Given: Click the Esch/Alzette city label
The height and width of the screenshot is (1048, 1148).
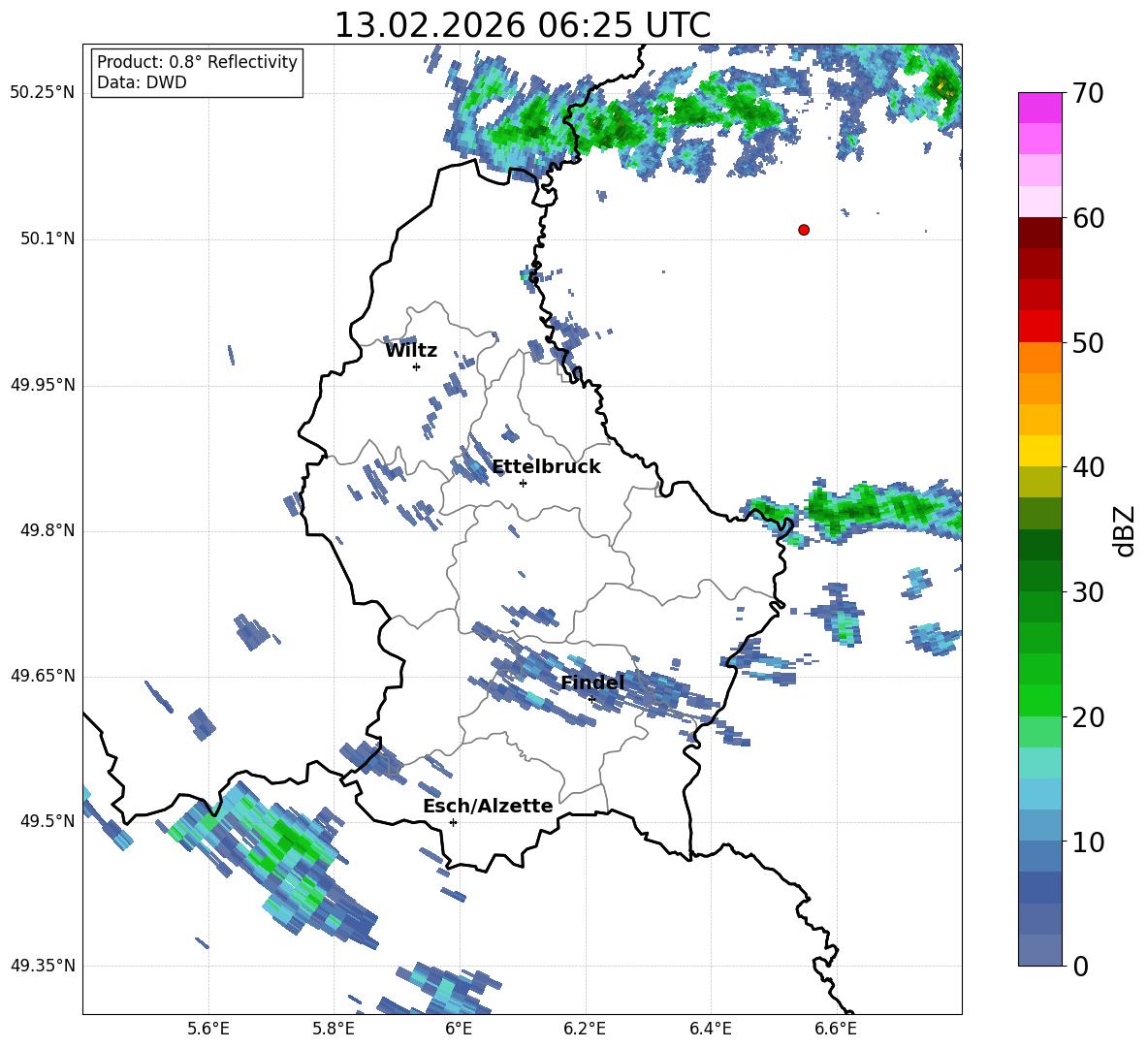Looking at the screenshot, I should (488, 806).
